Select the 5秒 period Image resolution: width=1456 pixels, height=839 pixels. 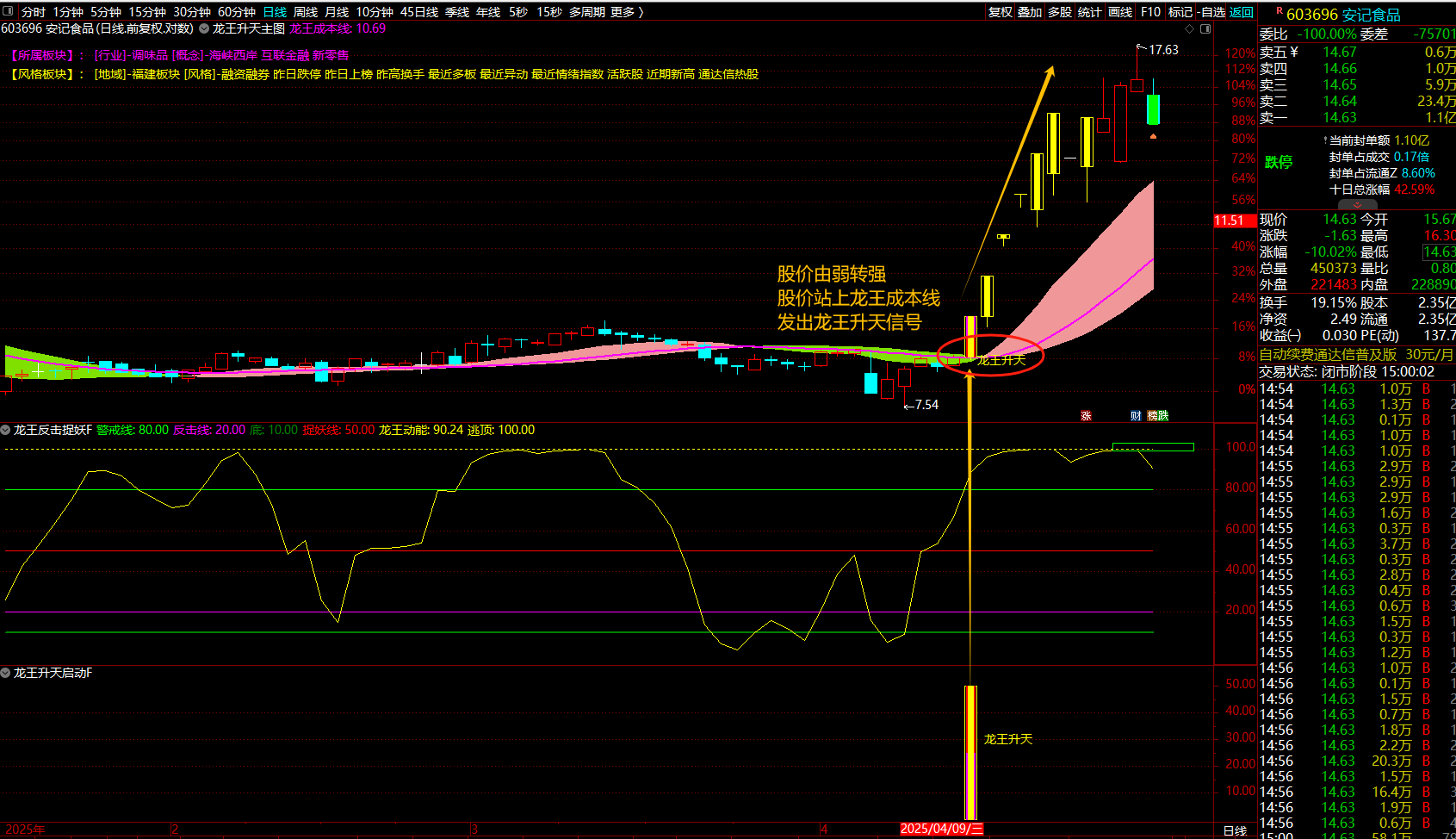[x=518, y=12]
